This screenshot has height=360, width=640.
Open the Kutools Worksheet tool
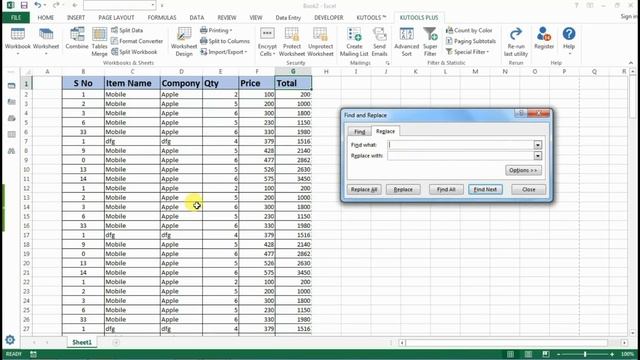point(46,41)
